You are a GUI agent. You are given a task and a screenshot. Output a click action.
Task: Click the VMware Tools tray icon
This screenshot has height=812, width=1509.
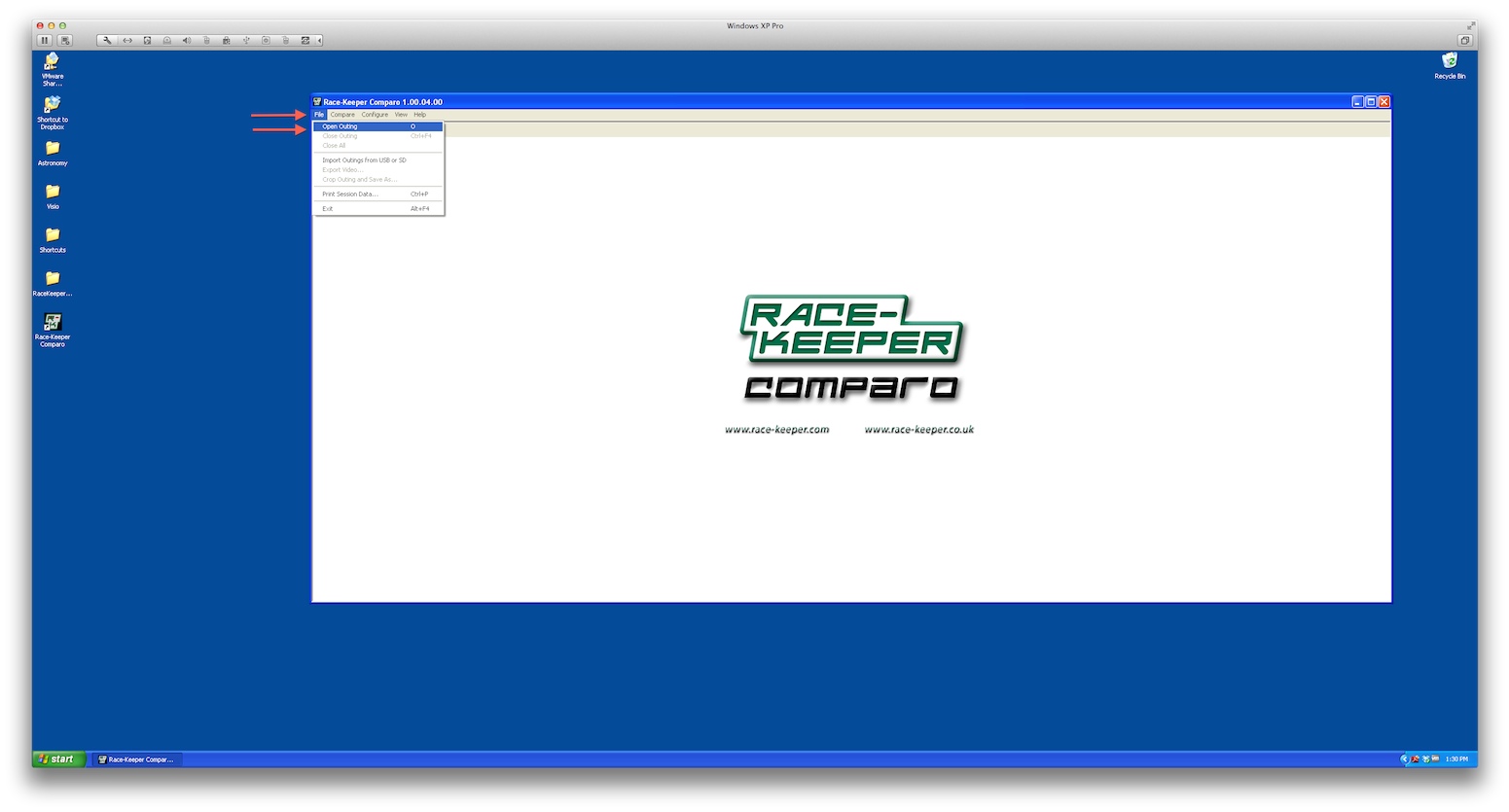pos(1435,759)
